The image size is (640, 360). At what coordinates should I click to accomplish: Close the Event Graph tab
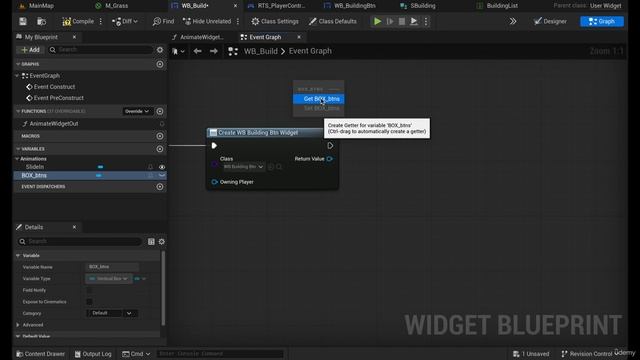[299, 37]
